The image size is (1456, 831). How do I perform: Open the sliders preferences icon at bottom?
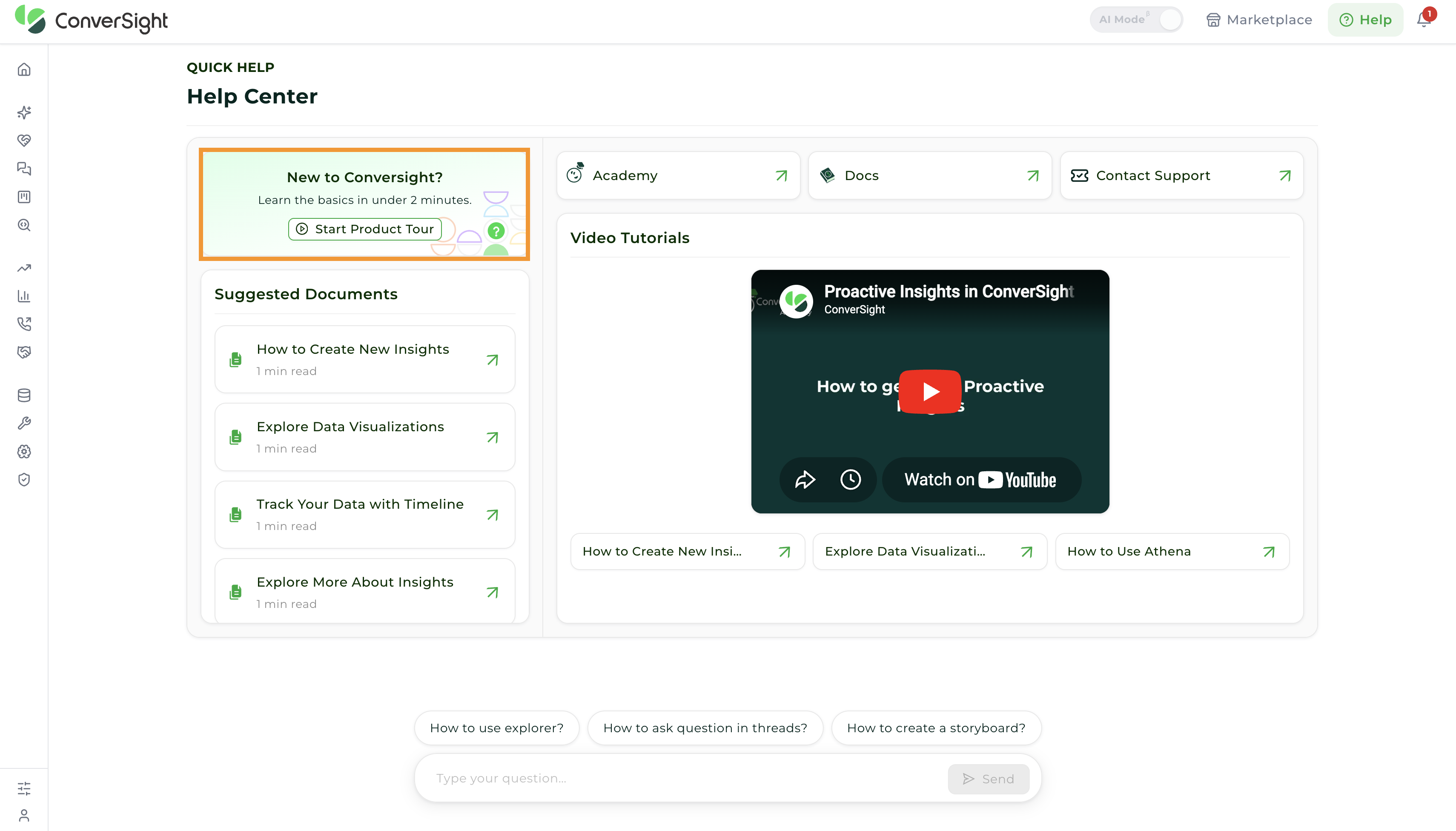24,788
